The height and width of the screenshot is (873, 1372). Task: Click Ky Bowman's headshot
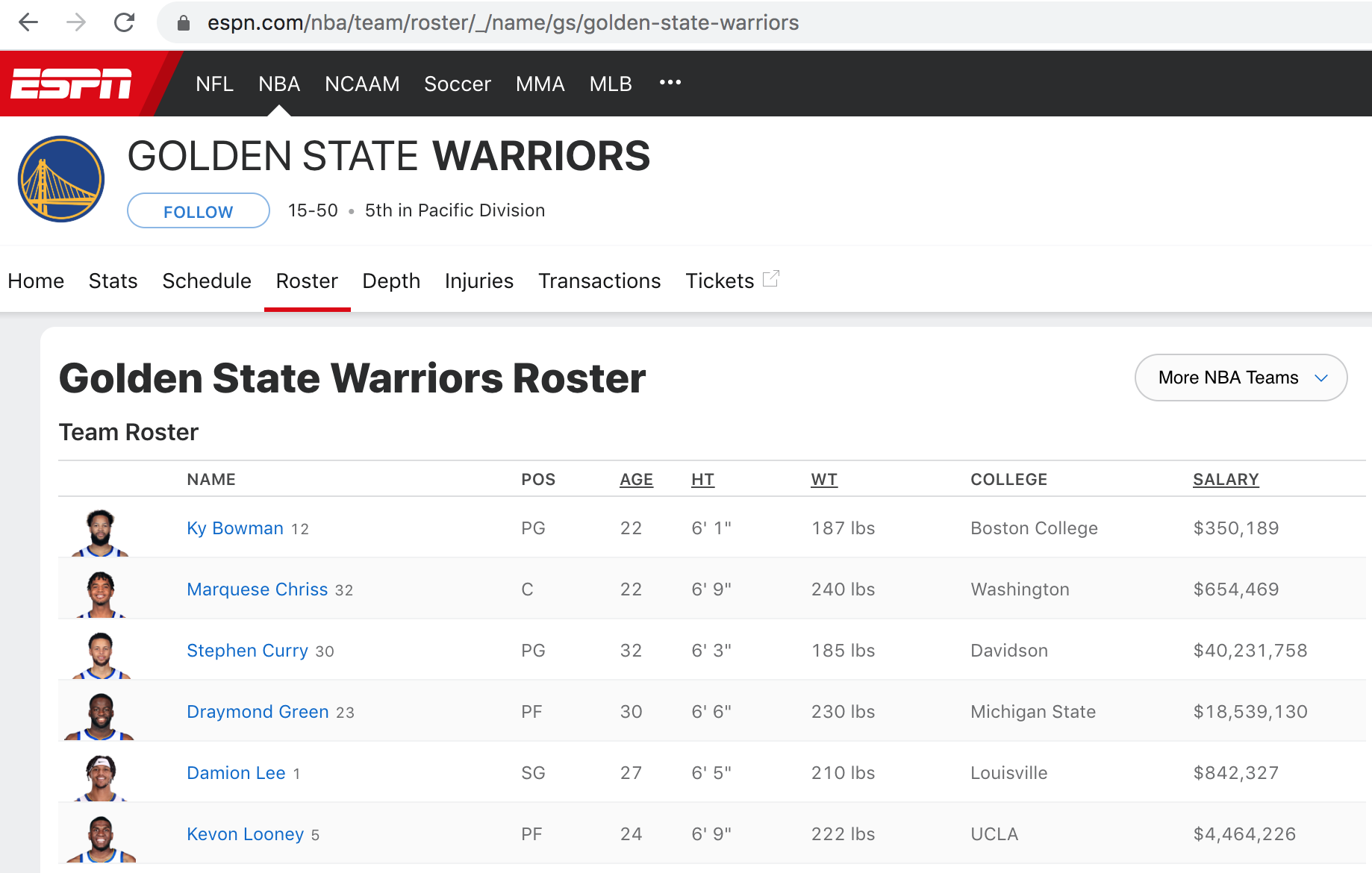[x=101, y=533]
